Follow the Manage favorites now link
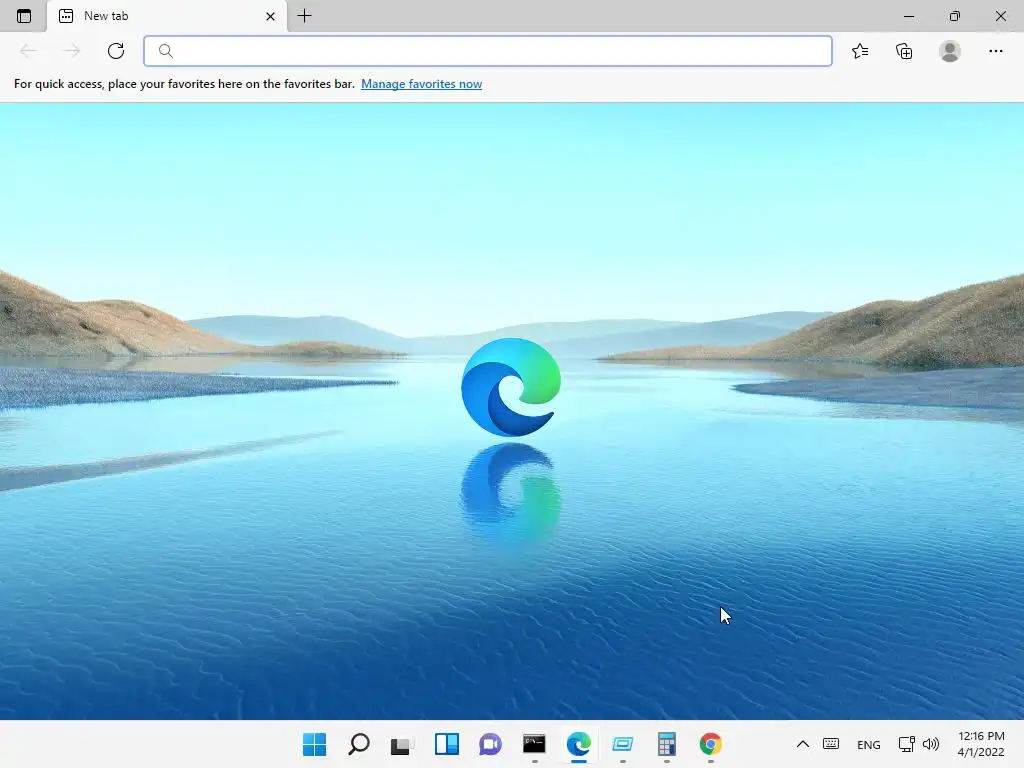The height and width of the screenshot is (768, 1024). [x=421, y=84]
